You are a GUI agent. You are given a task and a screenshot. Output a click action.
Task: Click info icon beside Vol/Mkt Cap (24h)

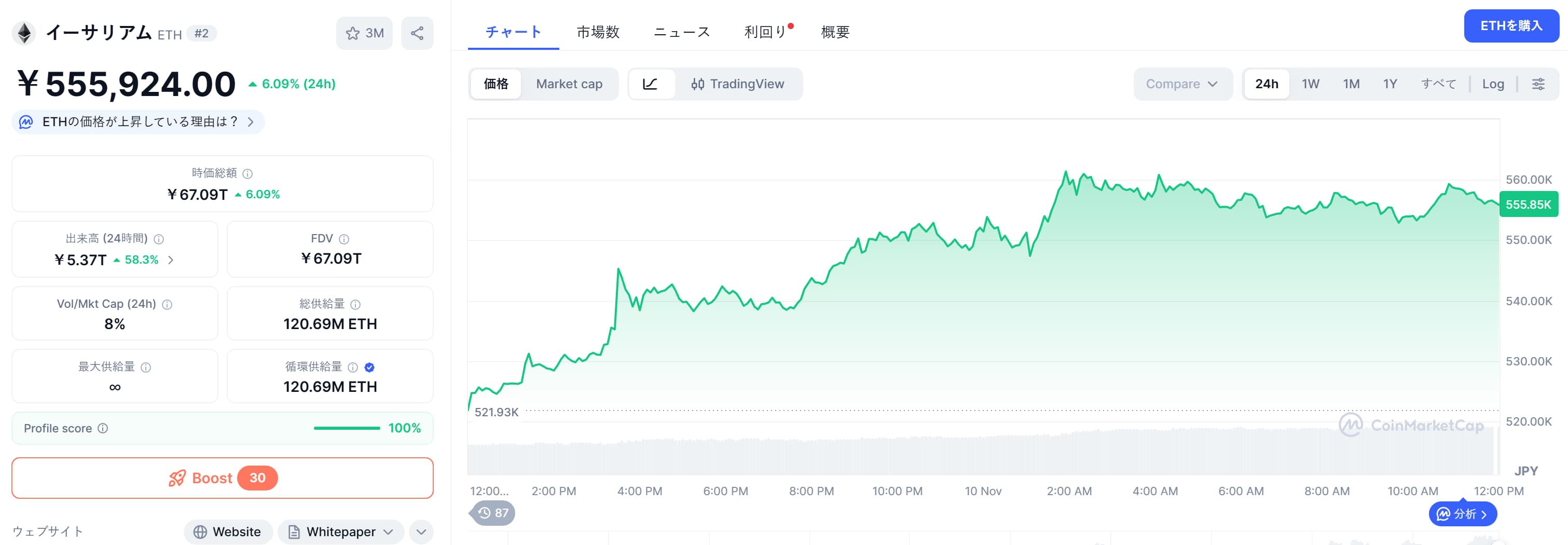pyautogui.click(x=168, y=305)
